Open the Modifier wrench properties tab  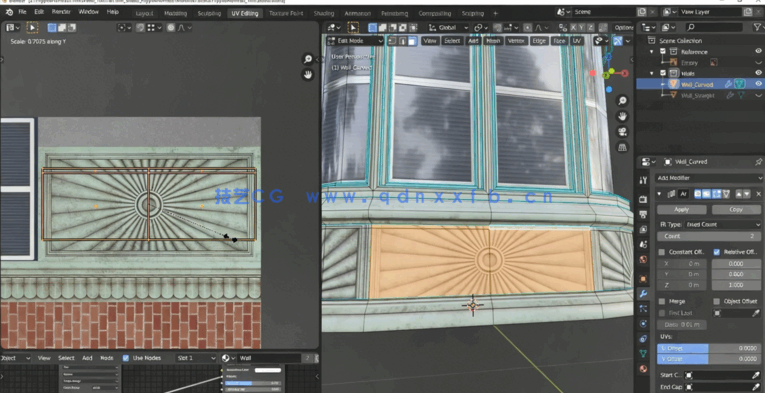(x=643, y=294)
